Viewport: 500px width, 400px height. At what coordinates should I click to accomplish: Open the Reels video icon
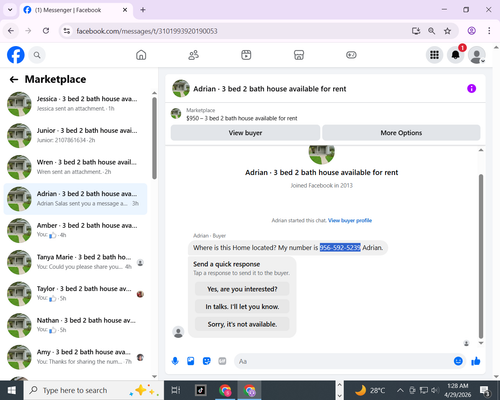click(246, 55)
